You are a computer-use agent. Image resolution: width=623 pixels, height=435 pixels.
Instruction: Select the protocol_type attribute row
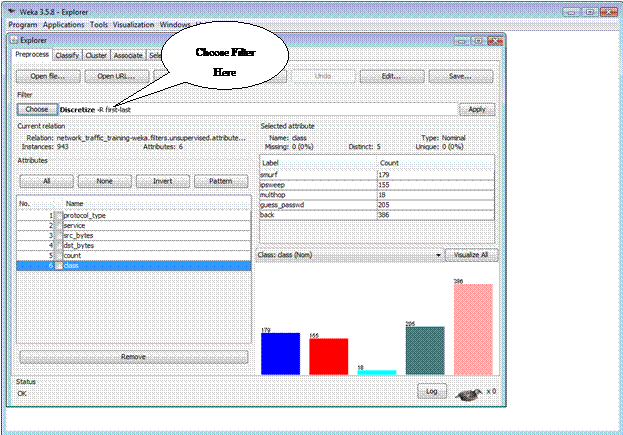[x=134, y=216]
